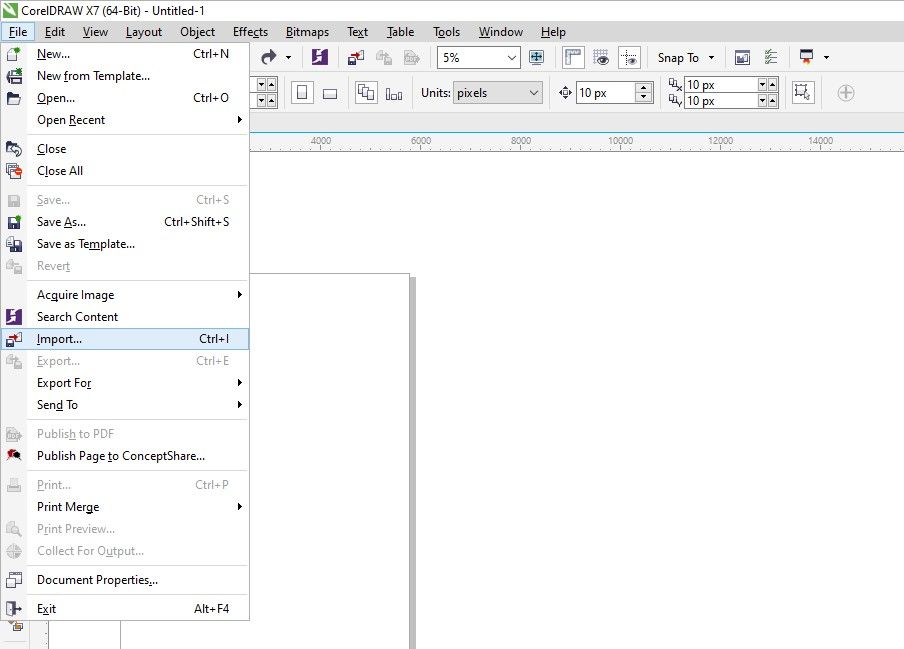Click the Welcome Screen toolbar icon
The image size is (904, 649).
[742, 58]
